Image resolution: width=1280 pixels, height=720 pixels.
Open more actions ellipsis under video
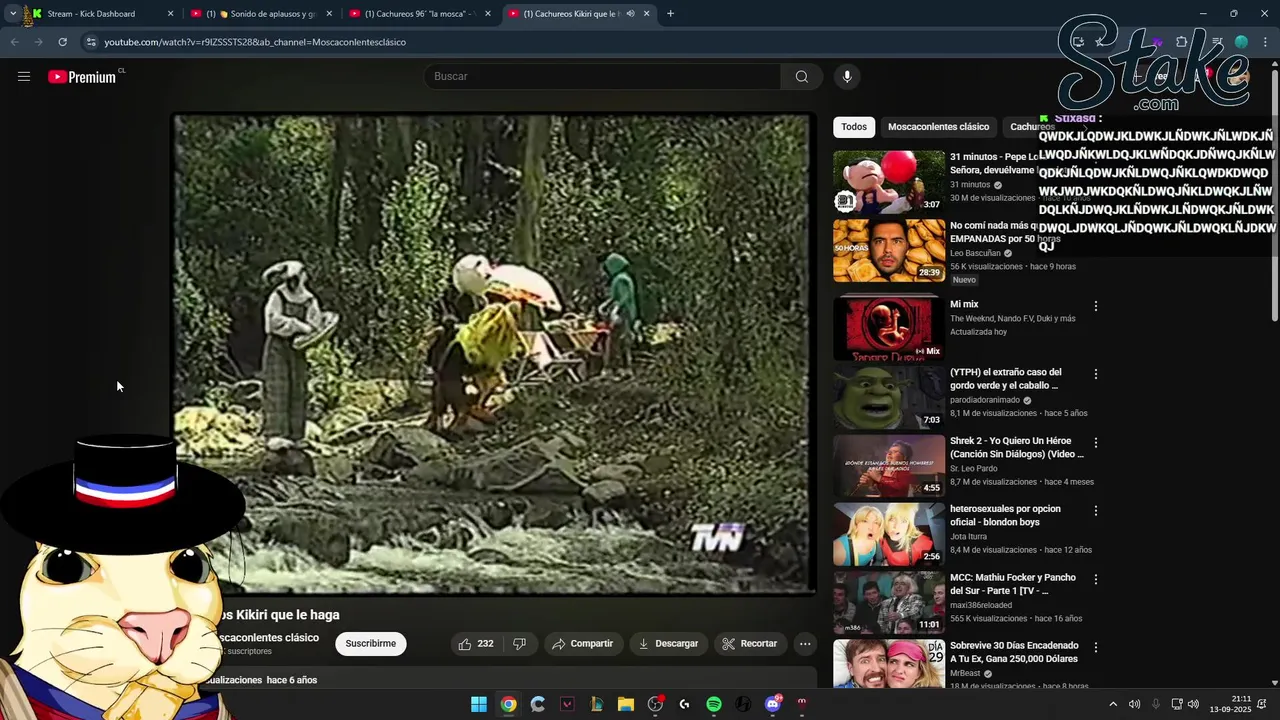805,644
